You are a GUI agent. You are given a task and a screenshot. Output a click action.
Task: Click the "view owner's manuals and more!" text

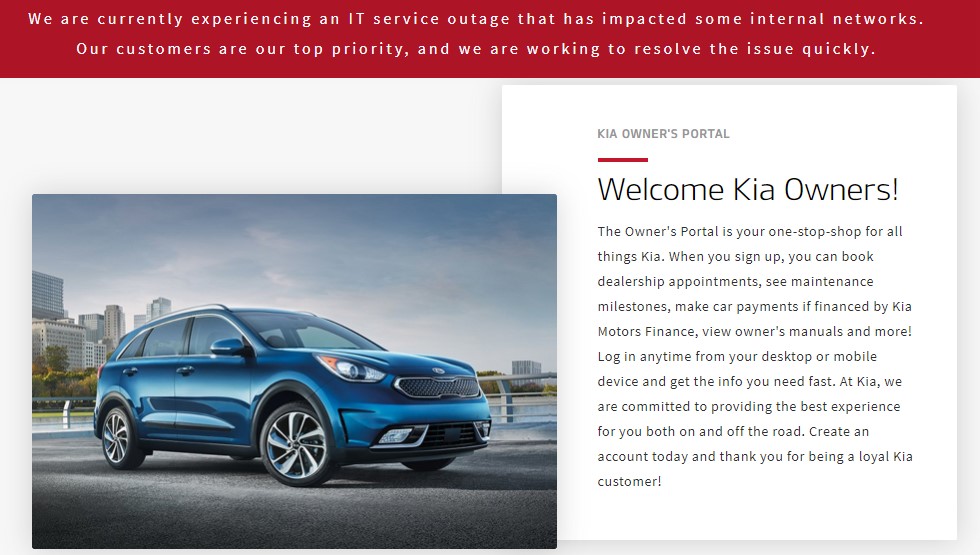pyautogui.click(x=807, y=331)
